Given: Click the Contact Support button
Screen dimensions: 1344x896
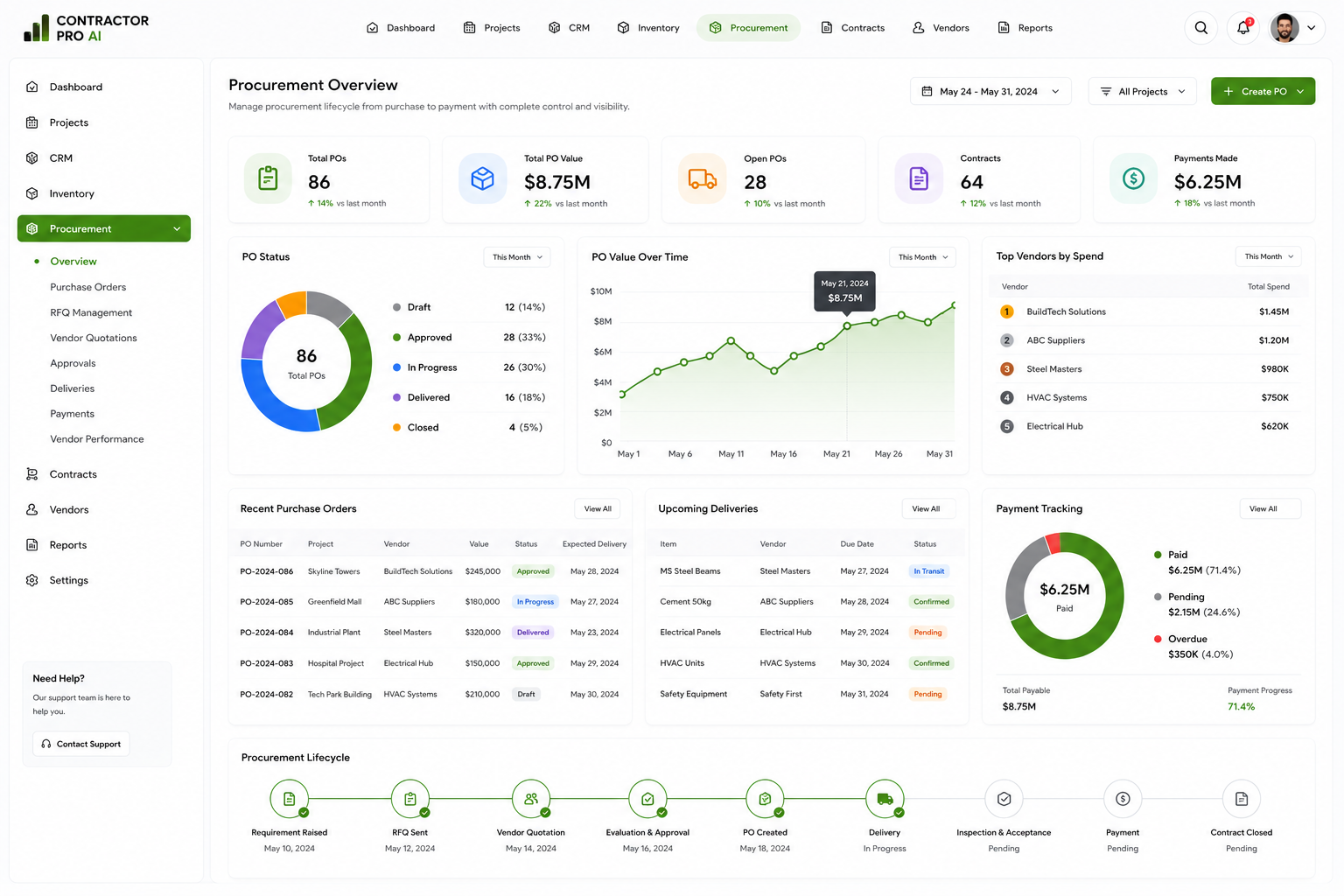Looking at the screenshot, I should [x=81, y=744].
